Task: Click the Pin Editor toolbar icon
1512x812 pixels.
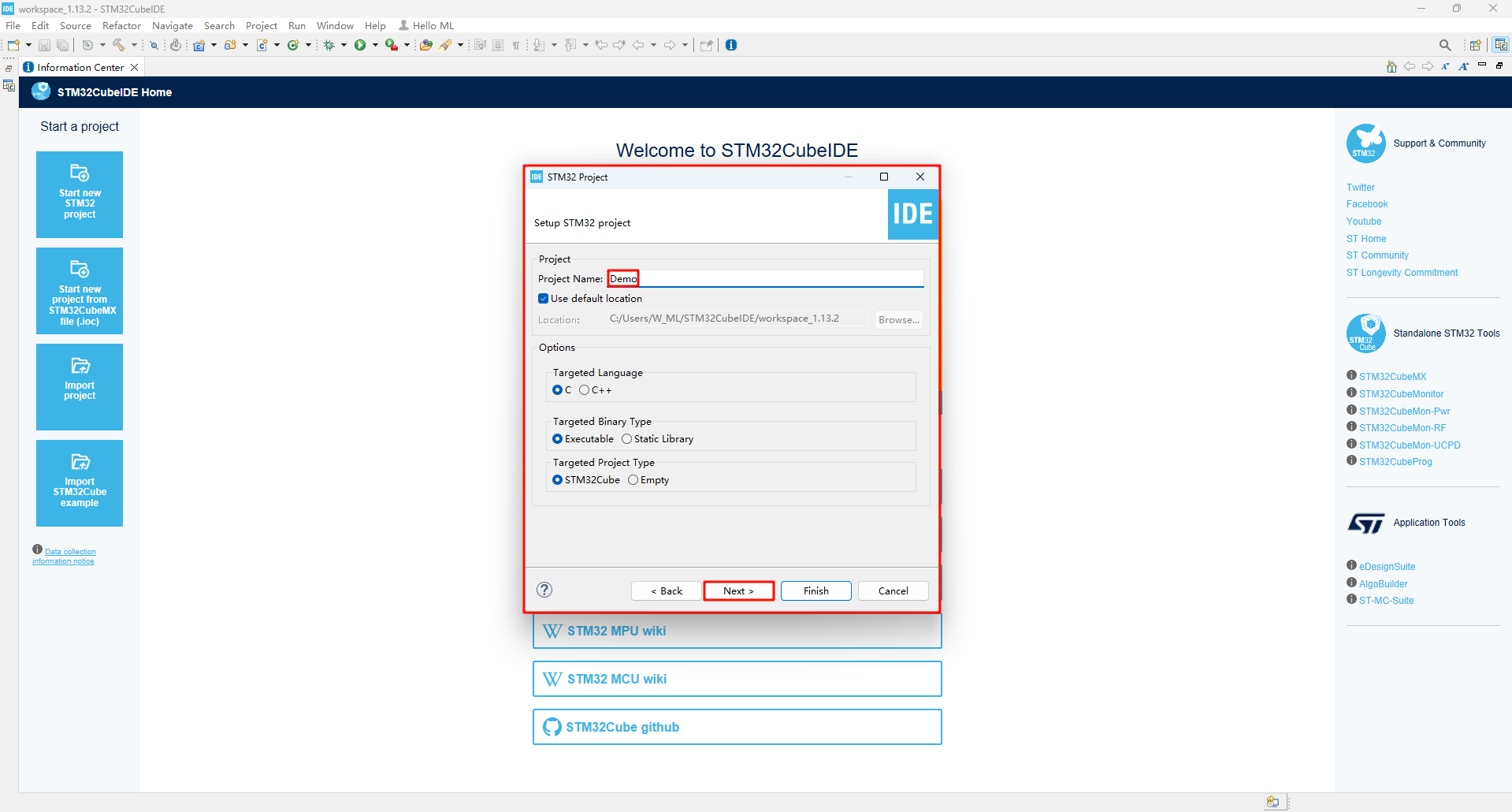Action: [706, 45]
